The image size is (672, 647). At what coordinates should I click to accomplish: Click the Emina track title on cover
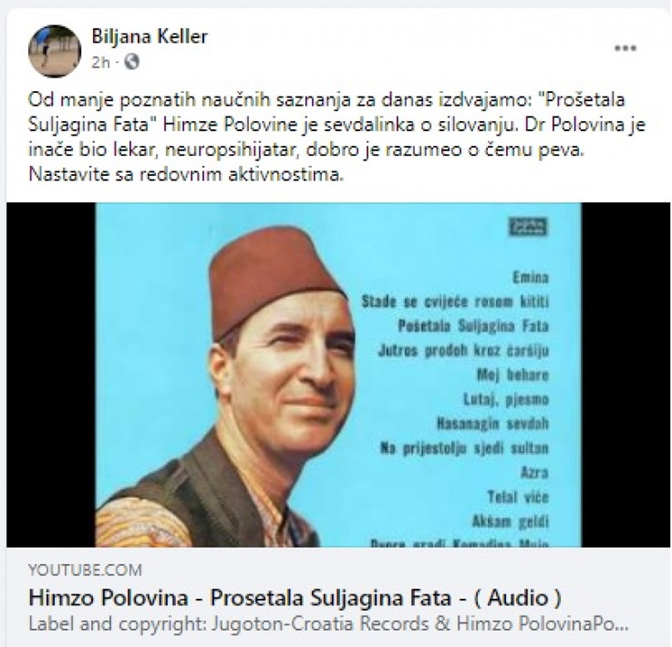(531, 277)
